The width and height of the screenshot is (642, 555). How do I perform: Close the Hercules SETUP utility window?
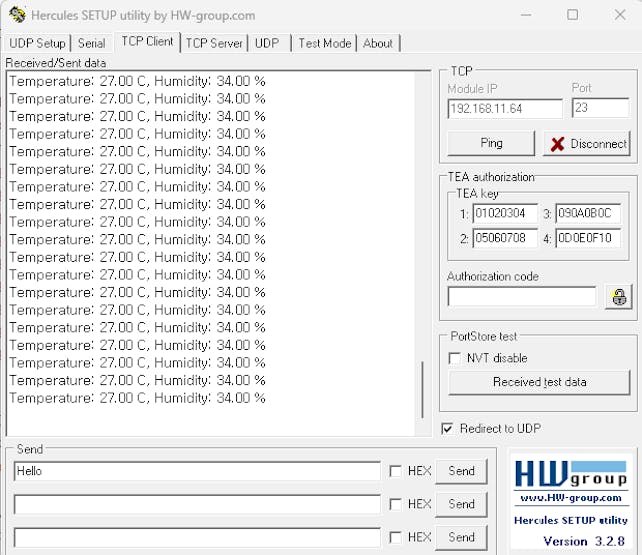[620, 15]
